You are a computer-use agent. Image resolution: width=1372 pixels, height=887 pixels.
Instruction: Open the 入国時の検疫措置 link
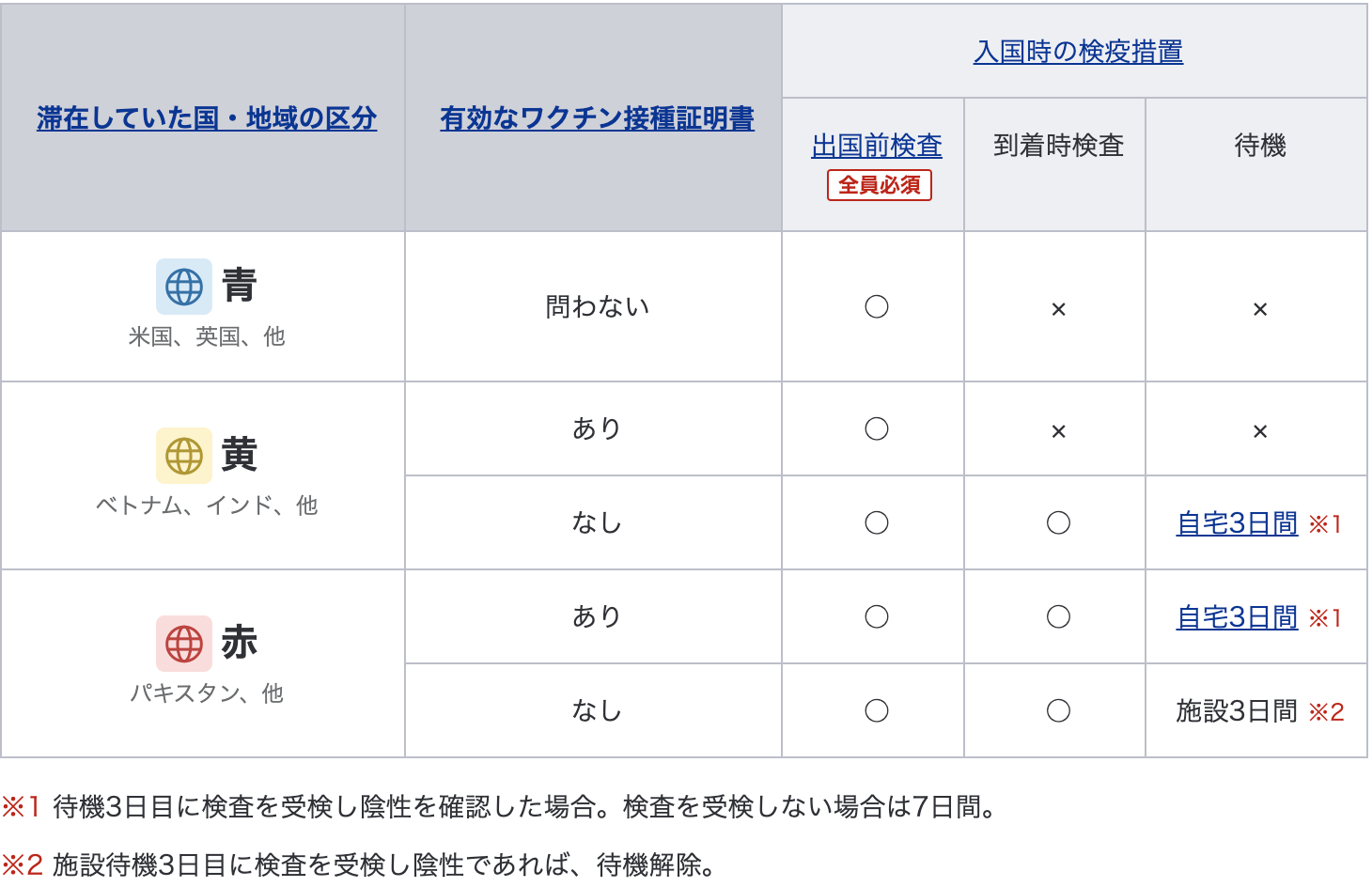[x=1078, y=52]
